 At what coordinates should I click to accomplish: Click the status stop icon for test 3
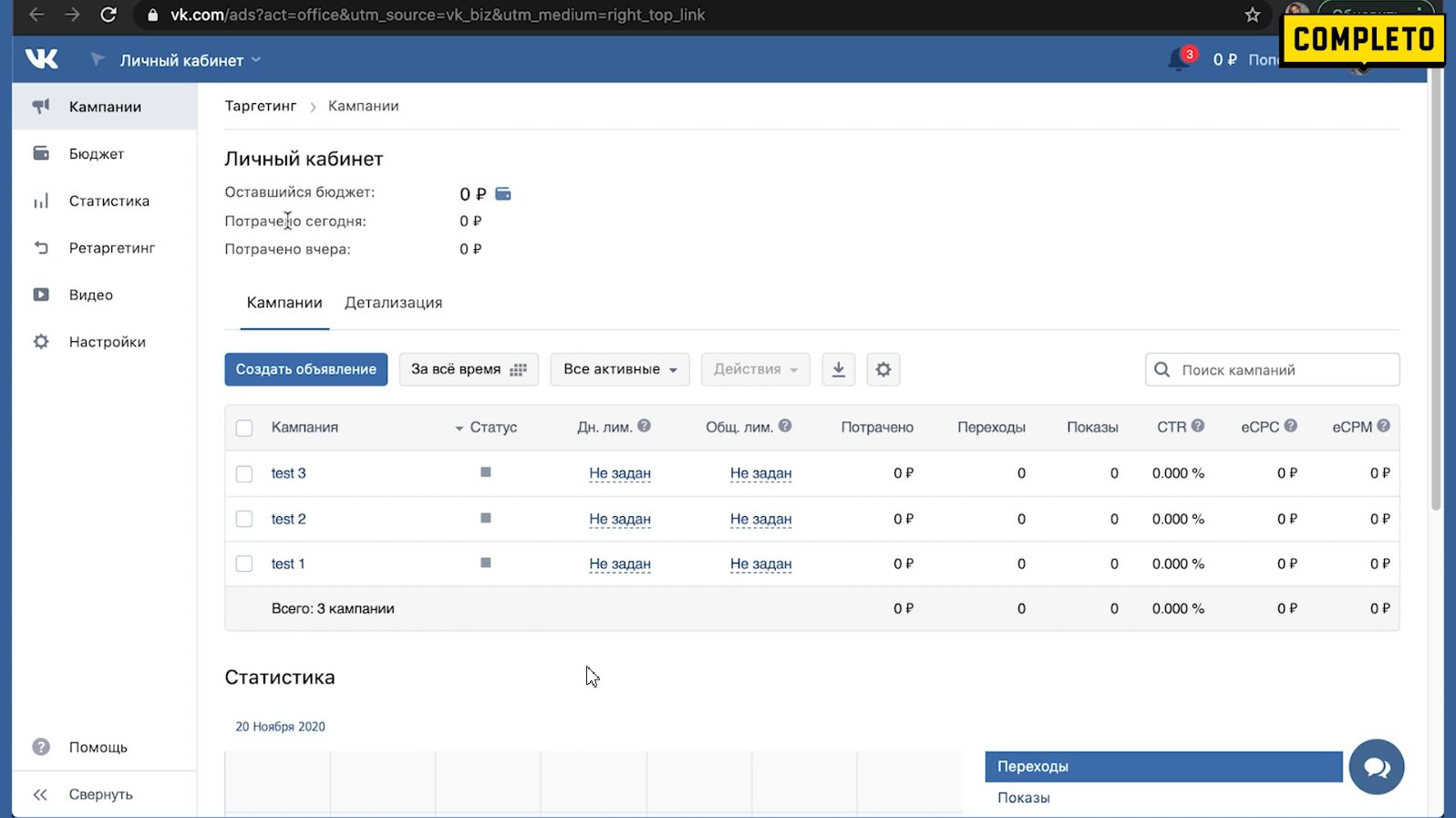[x=486, y=472]
